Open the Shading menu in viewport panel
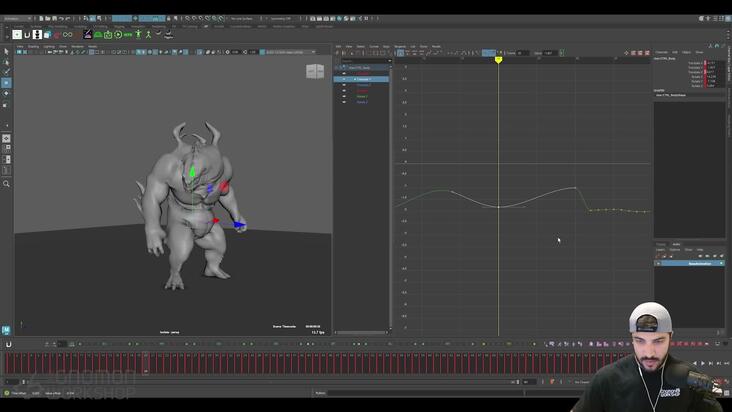Screen dimensions: 732x412 [x=34, y=47]
